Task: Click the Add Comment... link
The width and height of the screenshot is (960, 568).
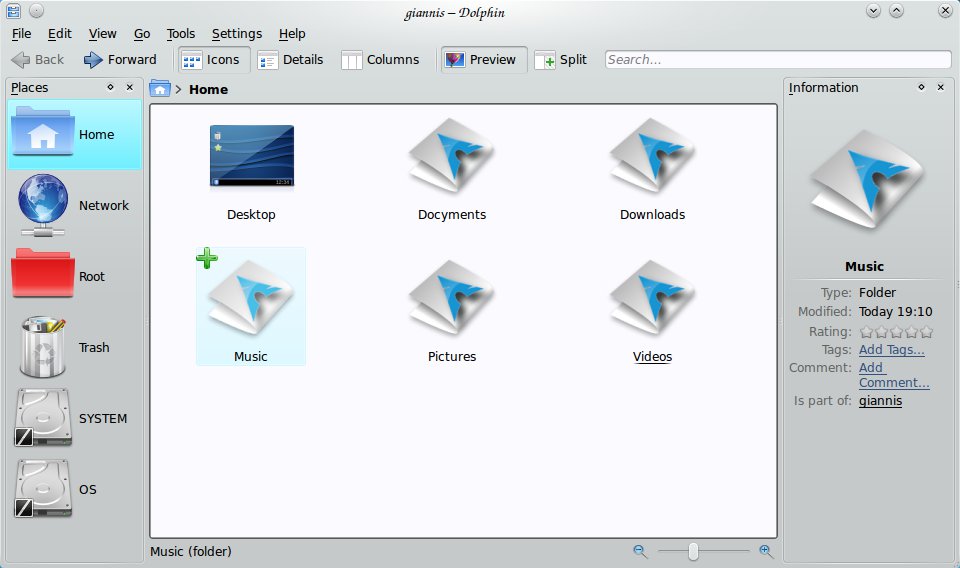Action: 894,375
